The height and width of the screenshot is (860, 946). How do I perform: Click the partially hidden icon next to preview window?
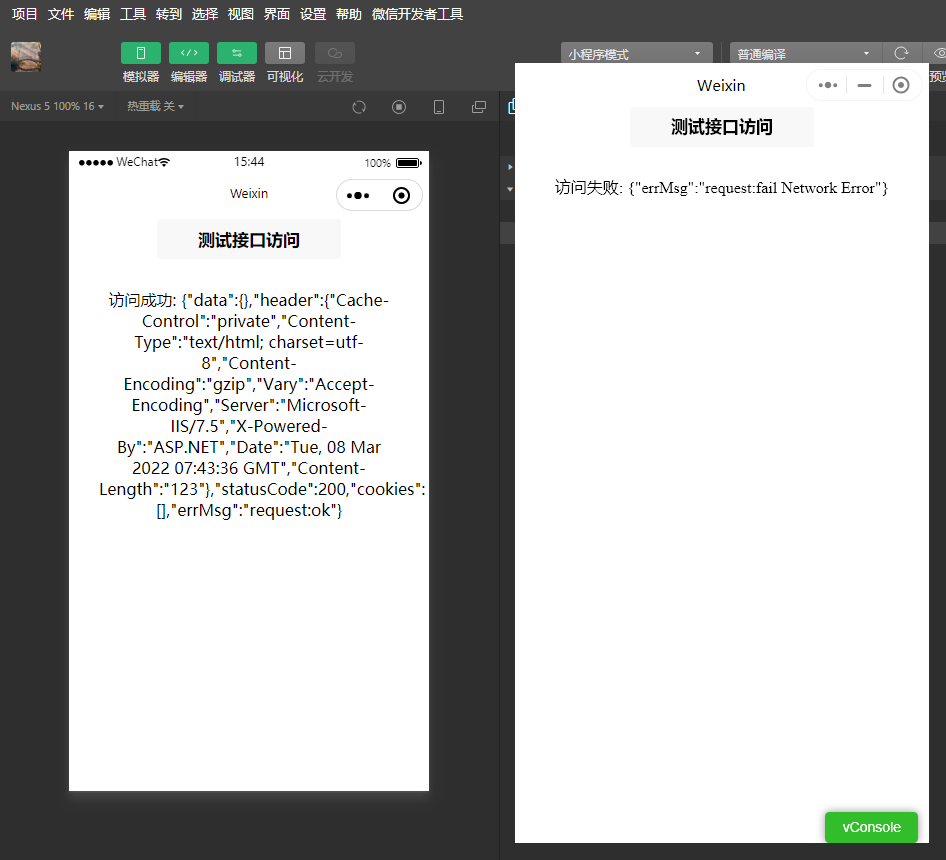[x=511, y=106]
